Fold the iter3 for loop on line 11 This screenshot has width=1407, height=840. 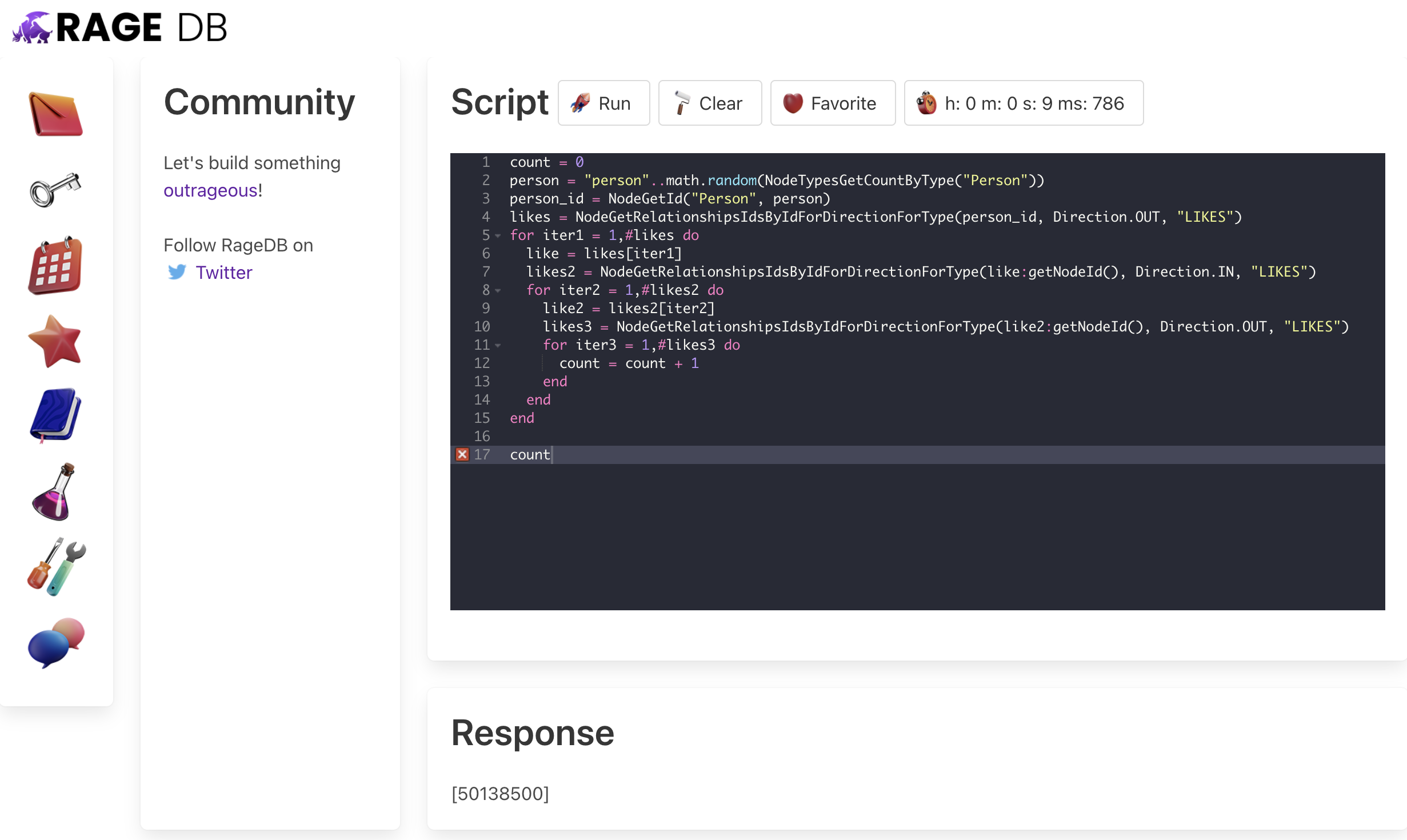[498, 345]
